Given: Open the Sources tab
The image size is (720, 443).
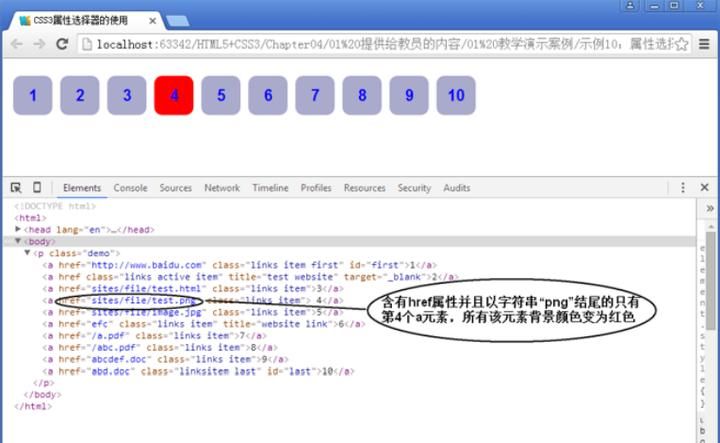Looking at the screenshot, I should (x=175, y=188).
